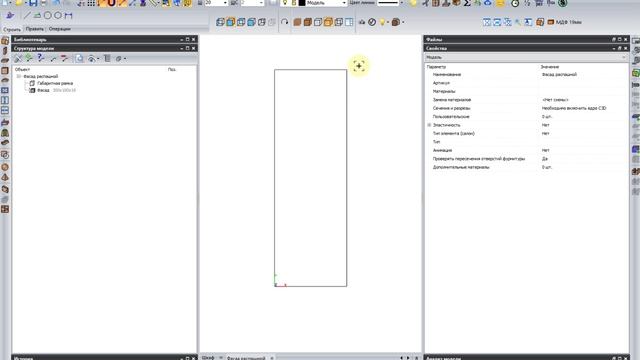The image size is (640, 360).
Task: Click the Структура модели panel header
Action: point(104,48)
